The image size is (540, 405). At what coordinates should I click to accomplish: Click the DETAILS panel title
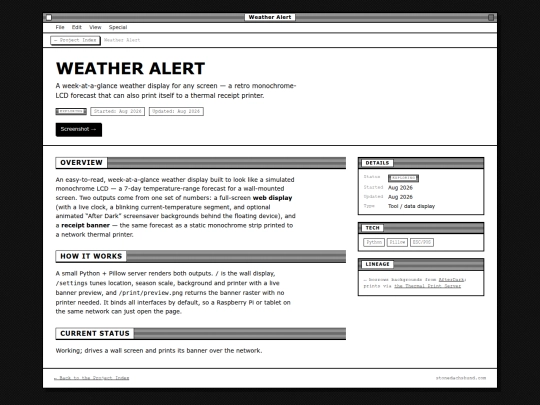point(377,163)
